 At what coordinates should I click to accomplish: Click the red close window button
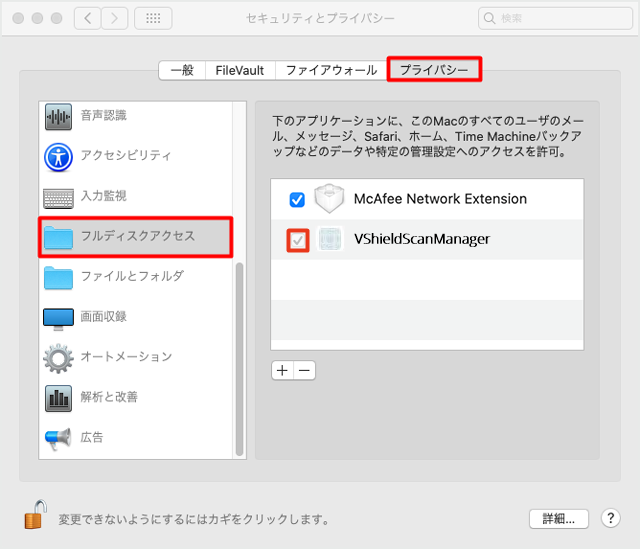(x=18, y=18)
